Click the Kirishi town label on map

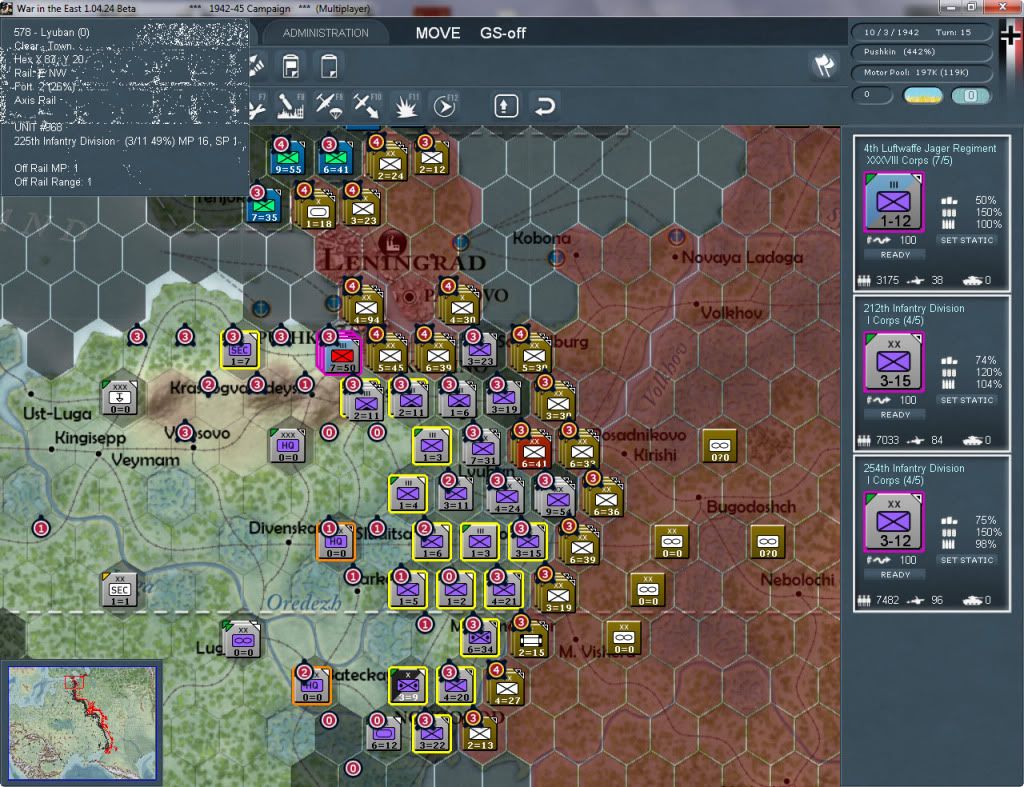[655, 455]
